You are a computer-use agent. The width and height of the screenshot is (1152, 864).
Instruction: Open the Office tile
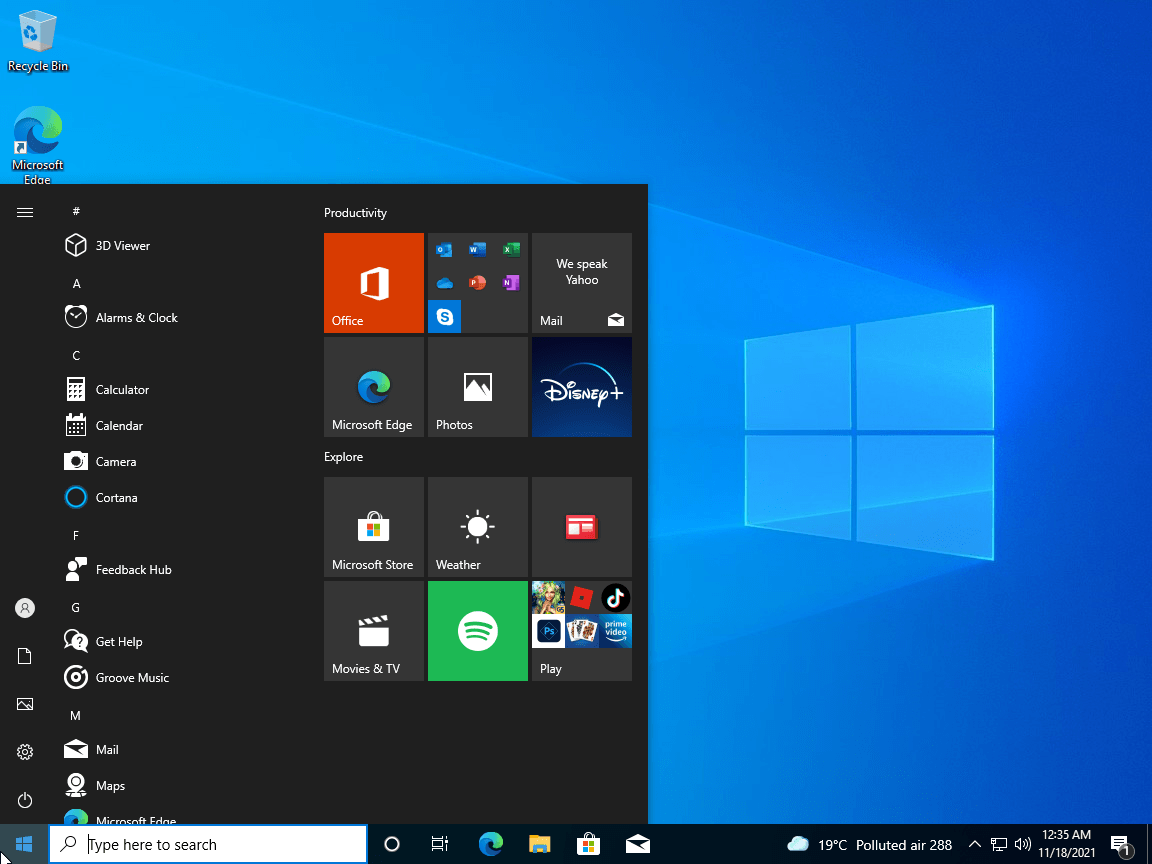pyautogui.click(x=373, y=283)
